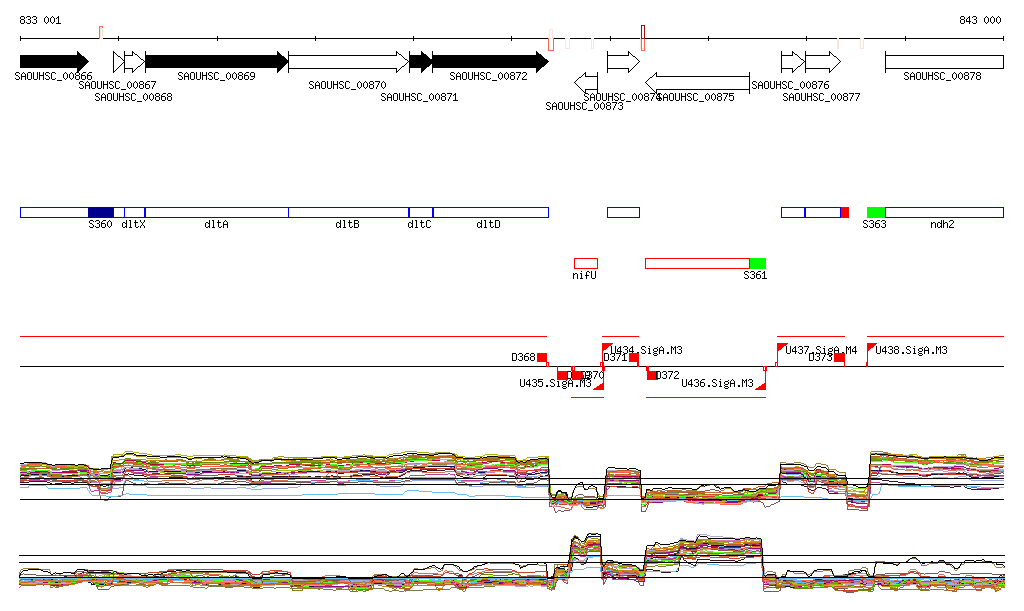
Task: Click the green S363 segment
Action: click(876, 212)
